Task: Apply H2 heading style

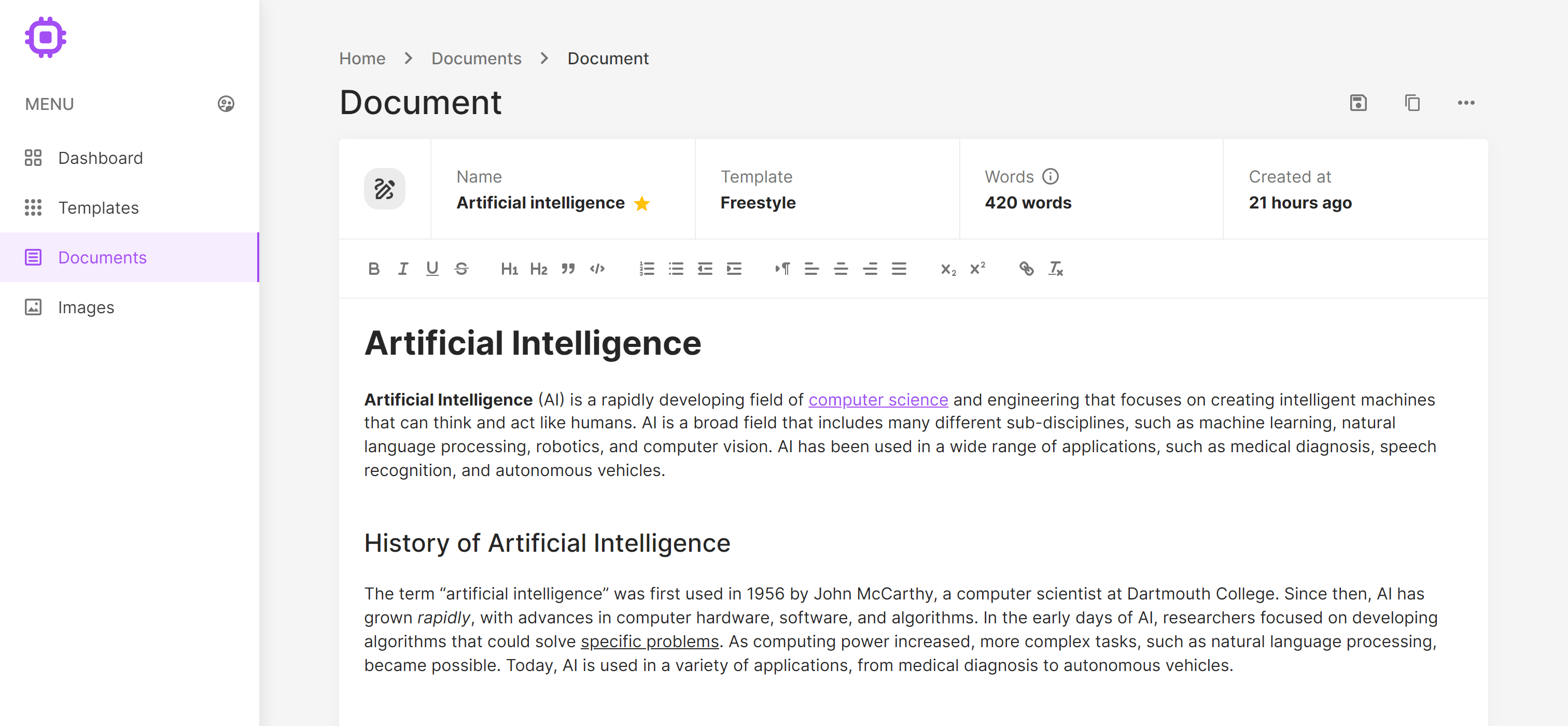Action: (539, 268)
